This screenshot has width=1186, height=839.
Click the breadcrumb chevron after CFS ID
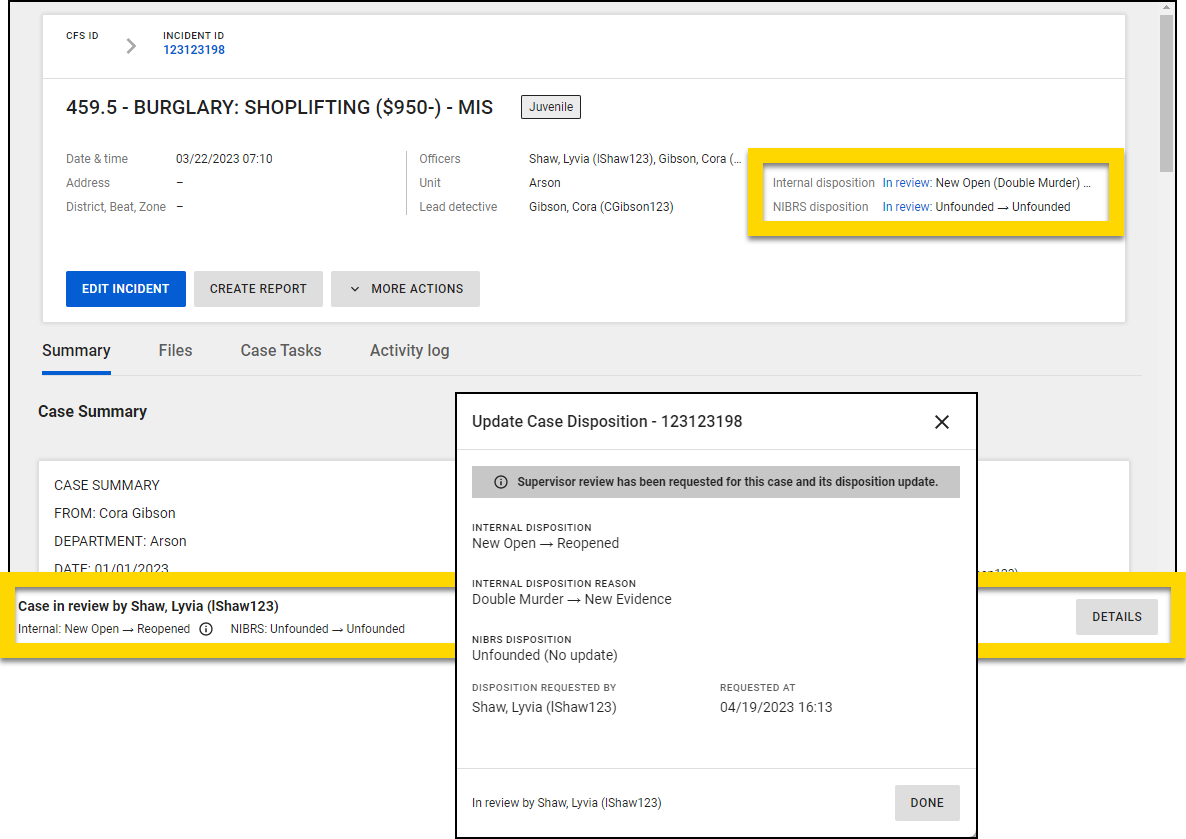click(131, 44)
